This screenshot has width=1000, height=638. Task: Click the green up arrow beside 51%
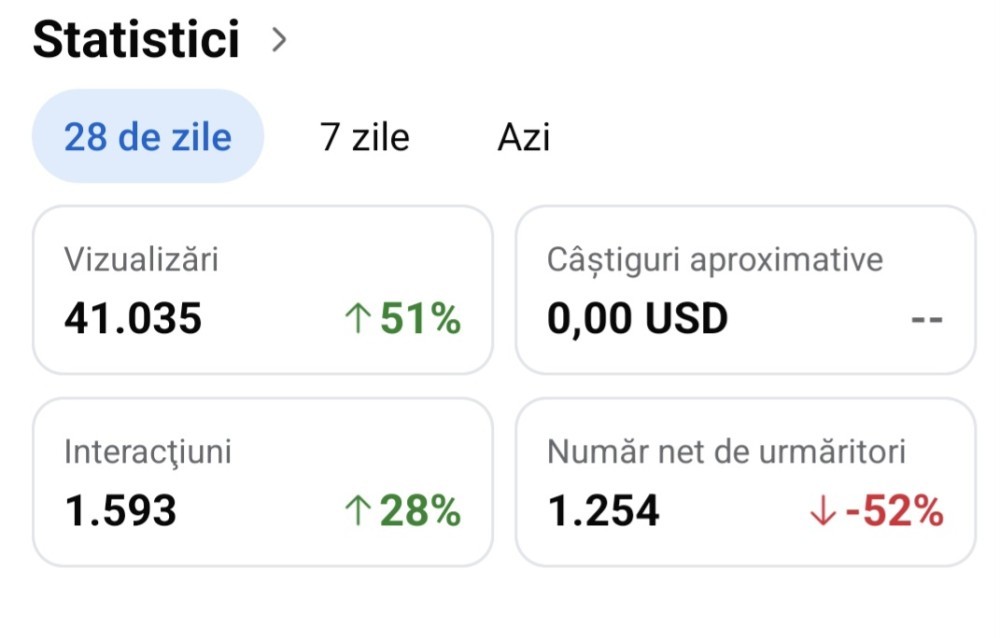(x=356, y=320)
